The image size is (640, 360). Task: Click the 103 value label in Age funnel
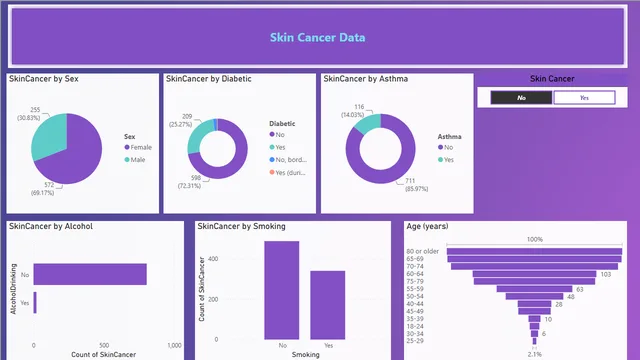(x=606, y=274)
